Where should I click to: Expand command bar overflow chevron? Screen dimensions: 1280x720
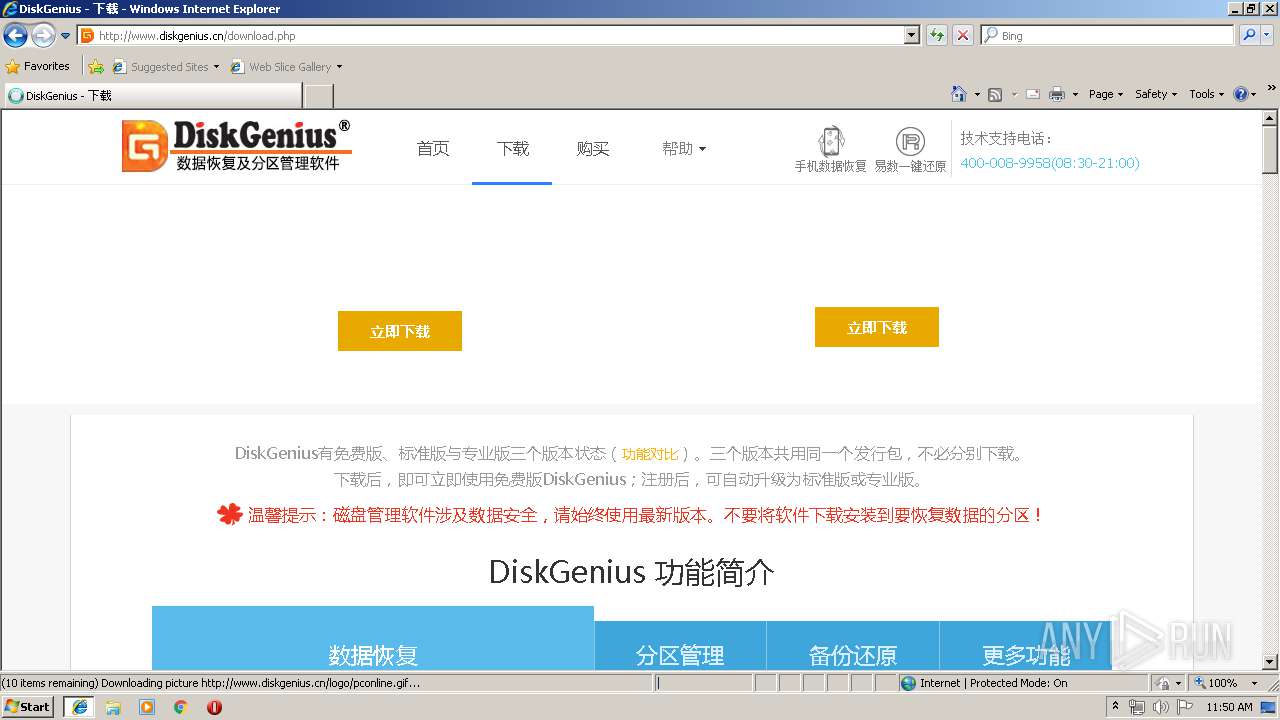(x=1272, y=90)
